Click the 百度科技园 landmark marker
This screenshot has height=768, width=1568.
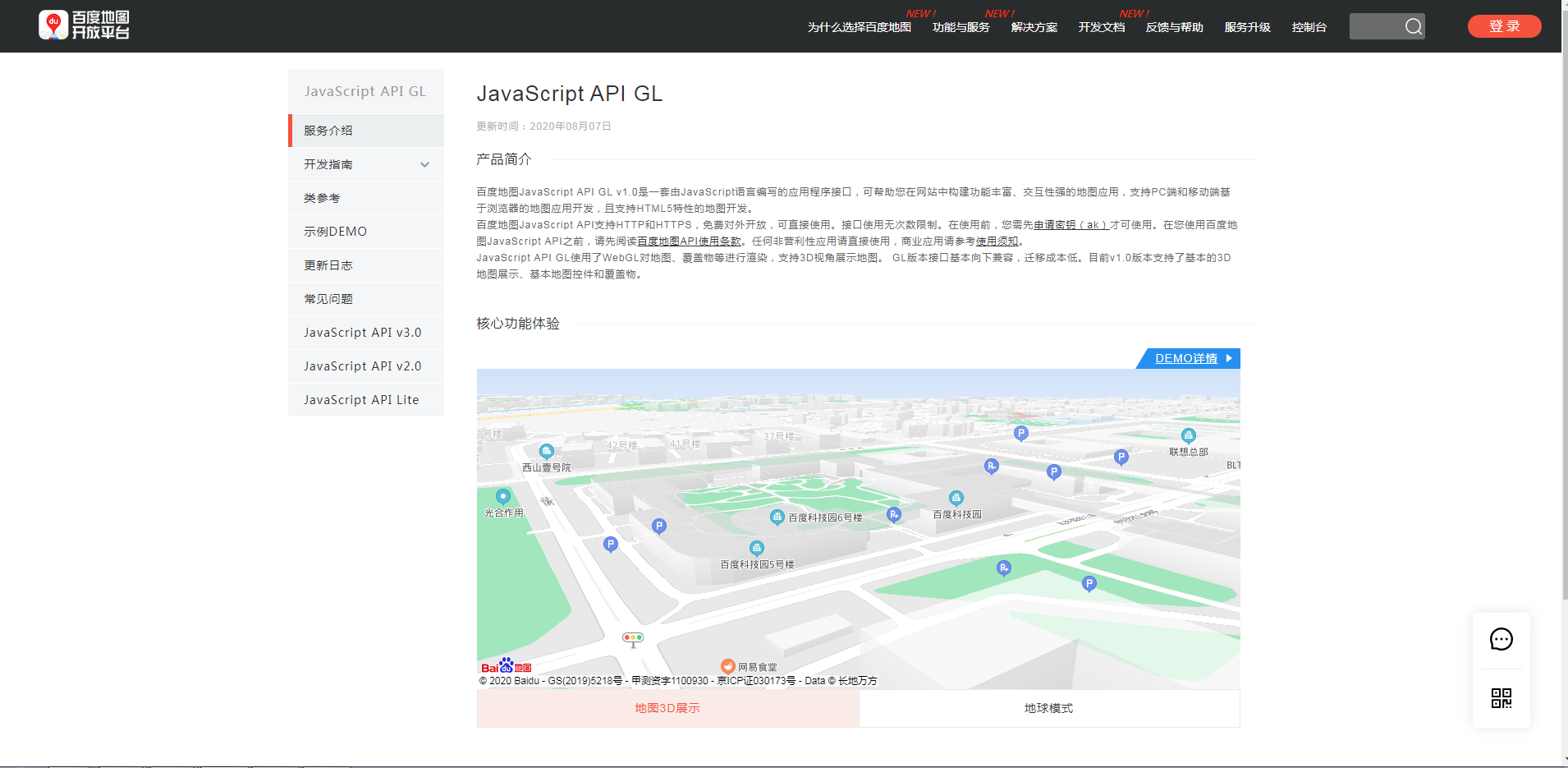(x=956, y=497)
